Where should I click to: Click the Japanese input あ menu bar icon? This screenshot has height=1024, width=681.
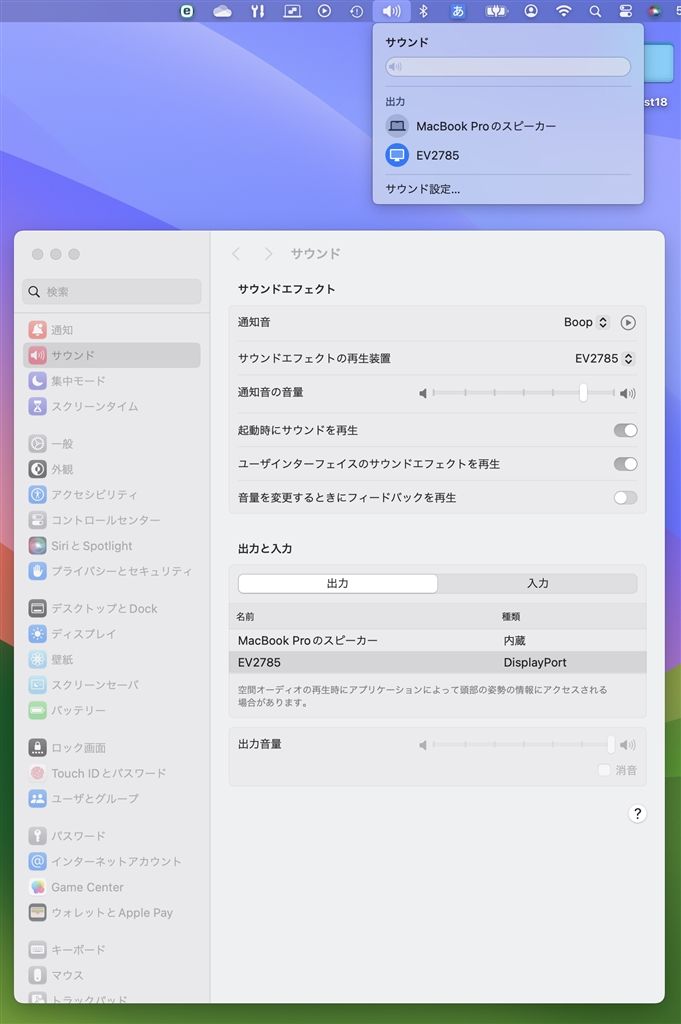coord(458,11)
